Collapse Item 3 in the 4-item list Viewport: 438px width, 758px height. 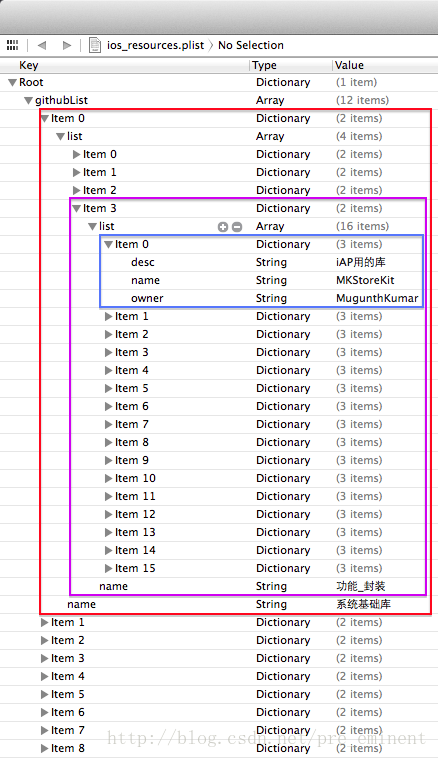click(77, 208)
